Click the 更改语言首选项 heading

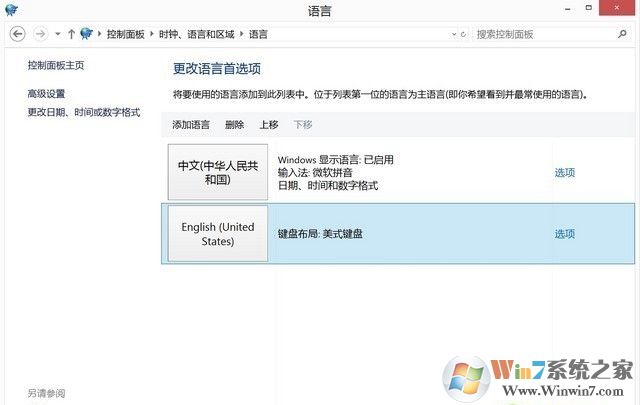pyautogui.click(x=217, y=69)
